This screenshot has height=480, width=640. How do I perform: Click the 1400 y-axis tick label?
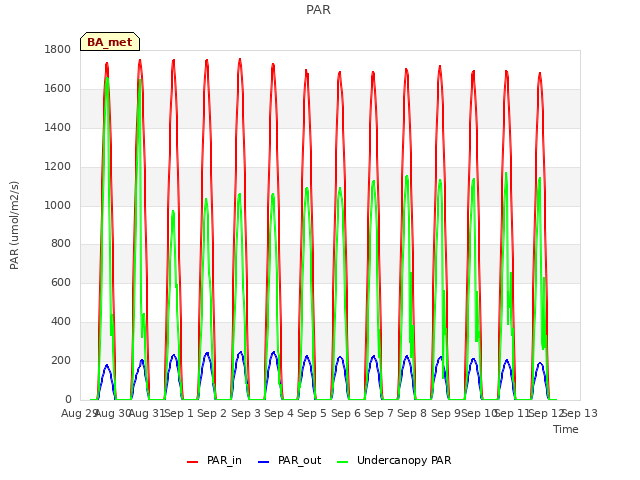click(x=58, y=127)
